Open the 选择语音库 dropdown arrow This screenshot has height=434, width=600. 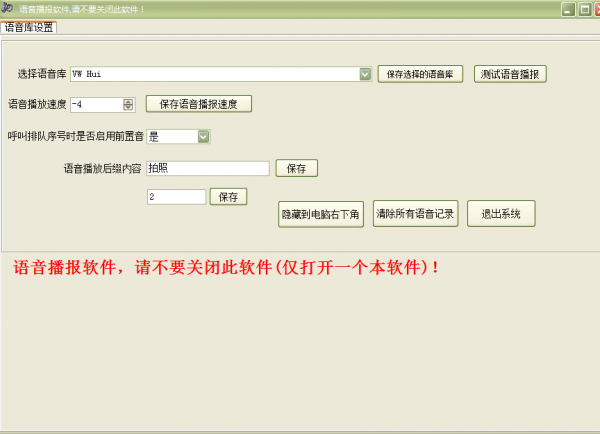(x=365, y=74)
